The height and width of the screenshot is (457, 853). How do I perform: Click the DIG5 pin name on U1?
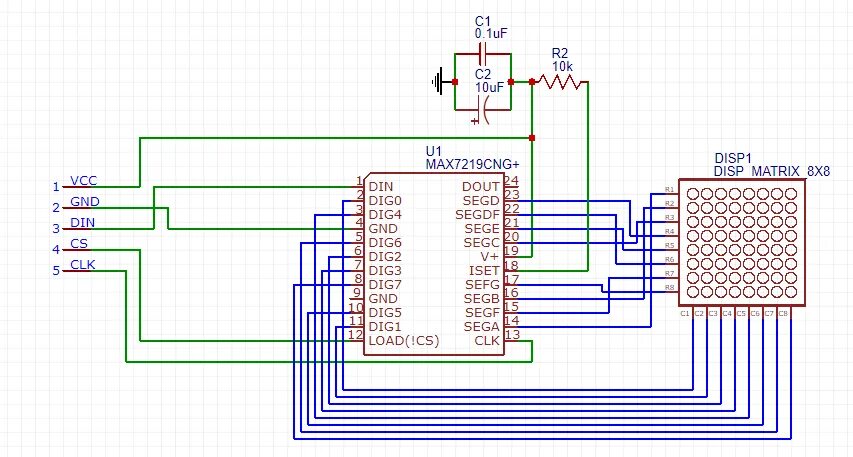pyautogui.click(x=385, y=313)
